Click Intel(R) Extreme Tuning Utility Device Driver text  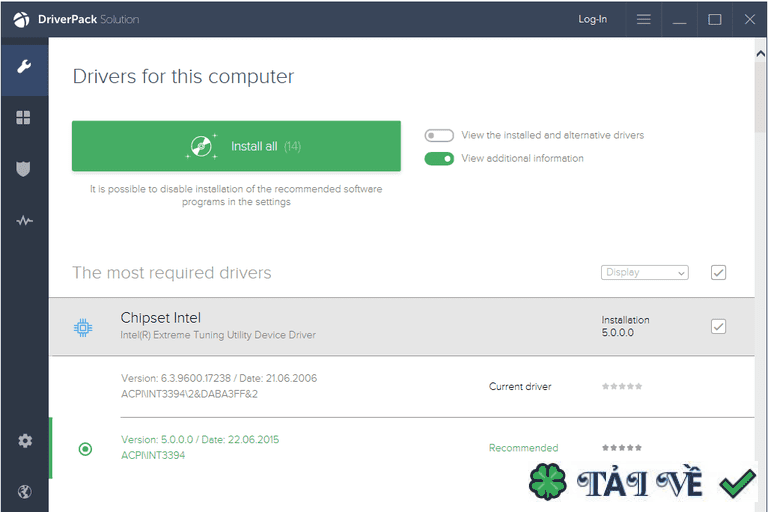pyautogui.click(x=218, y=335)
